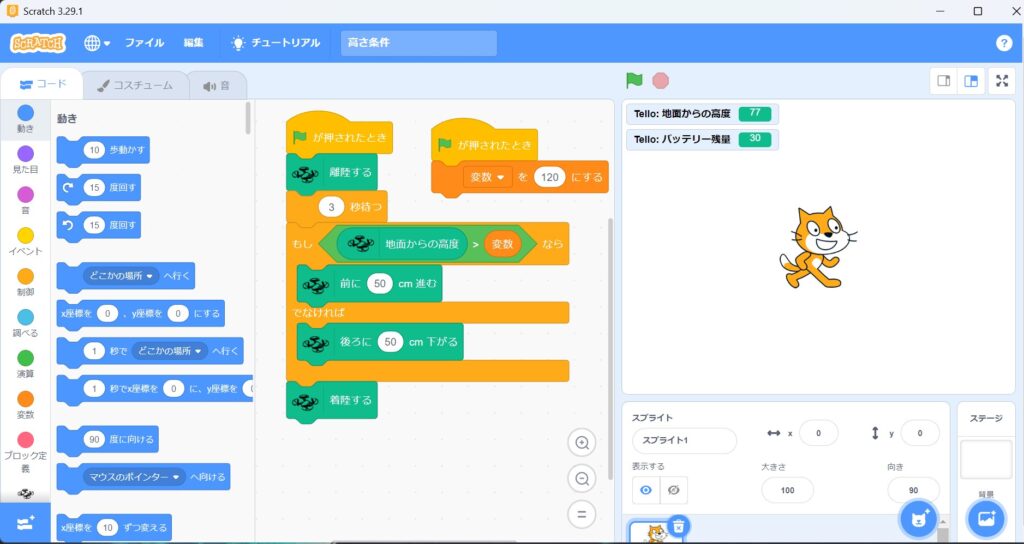Viewport: 1024px width, 544px height.
Task: Open どこかの場所 dropdown in へ行く block
Action: pyautogui.click(x=121, y=276)
